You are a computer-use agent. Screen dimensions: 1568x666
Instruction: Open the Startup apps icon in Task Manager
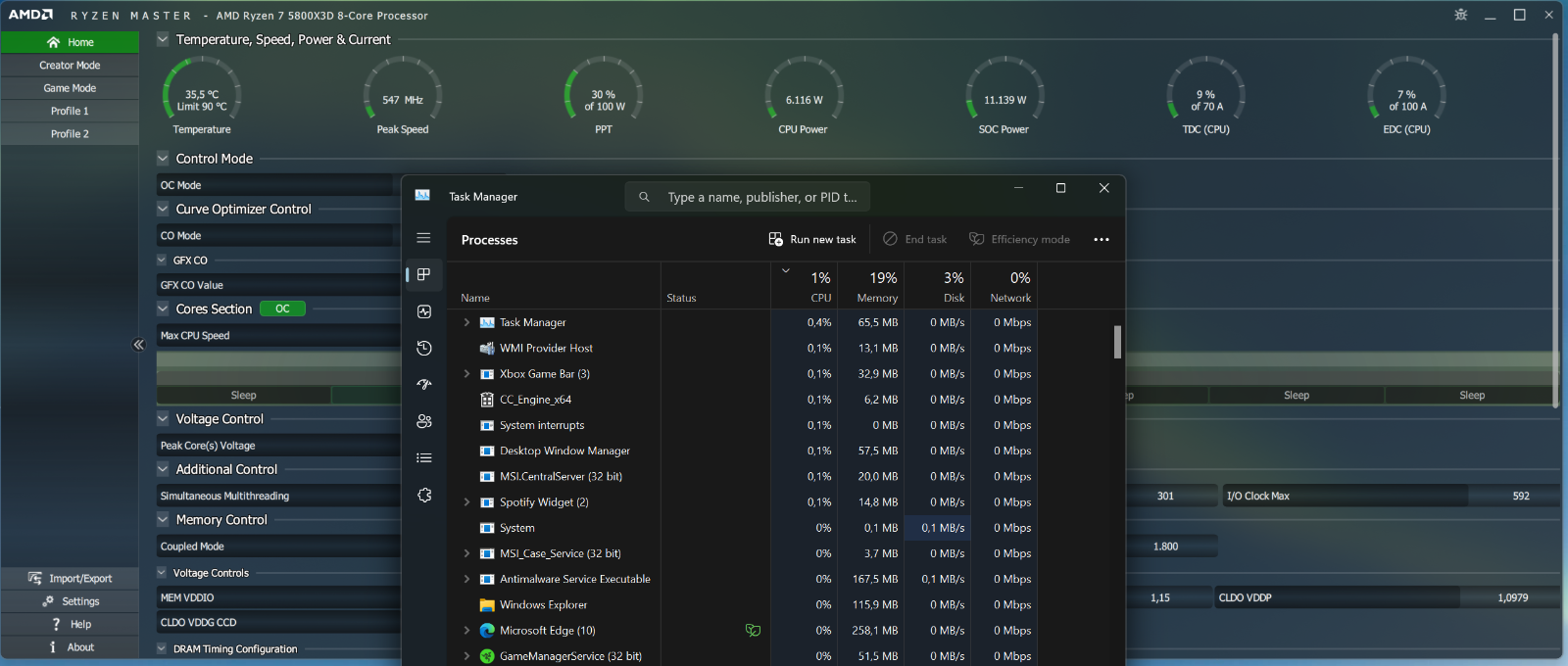pos(423,385)
